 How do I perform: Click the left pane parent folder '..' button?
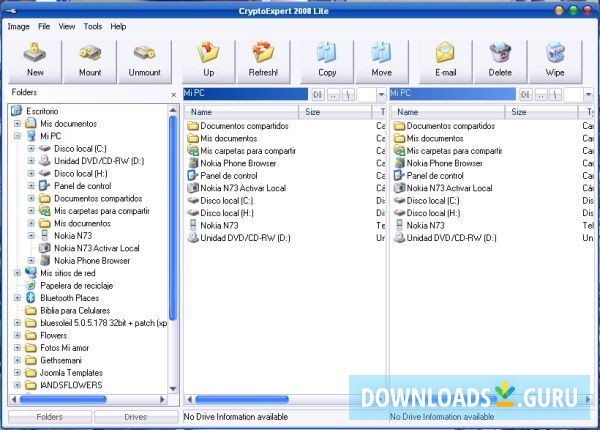point(334,94)
